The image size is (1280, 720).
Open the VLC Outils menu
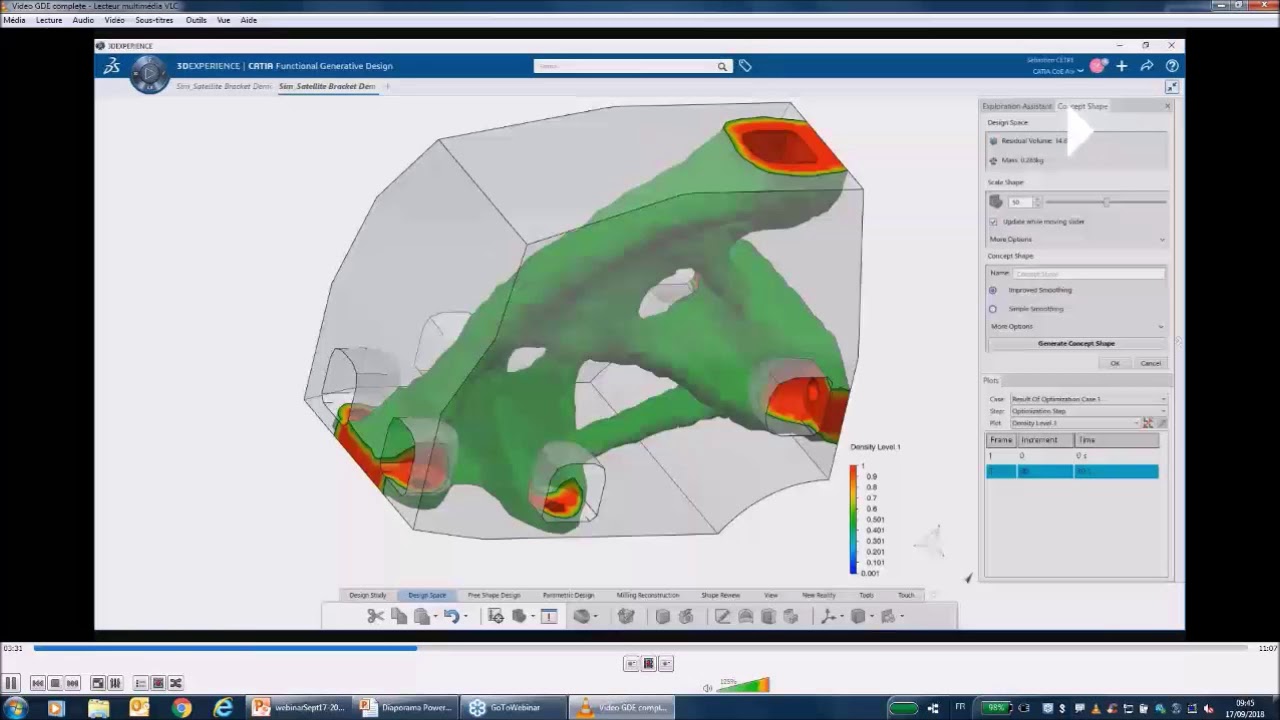point(196,20)
